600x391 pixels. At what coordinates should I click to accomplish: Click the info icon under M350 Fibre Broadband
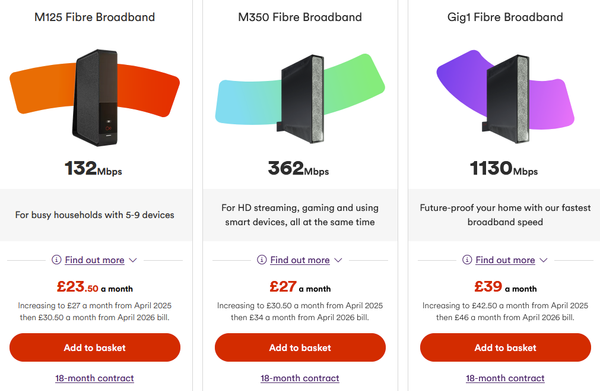(262, 260)
